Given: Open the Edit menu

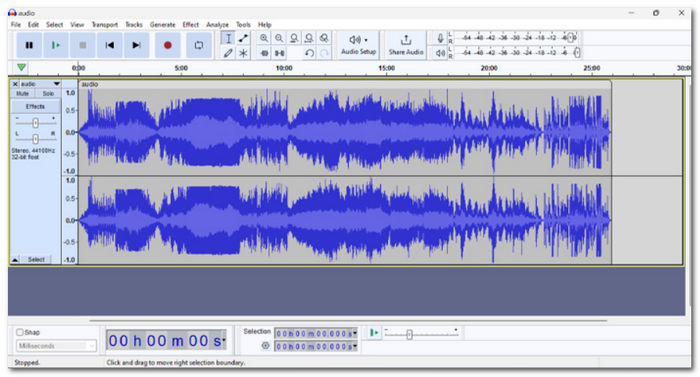Looking at the screenshot, I should [33, 25].
